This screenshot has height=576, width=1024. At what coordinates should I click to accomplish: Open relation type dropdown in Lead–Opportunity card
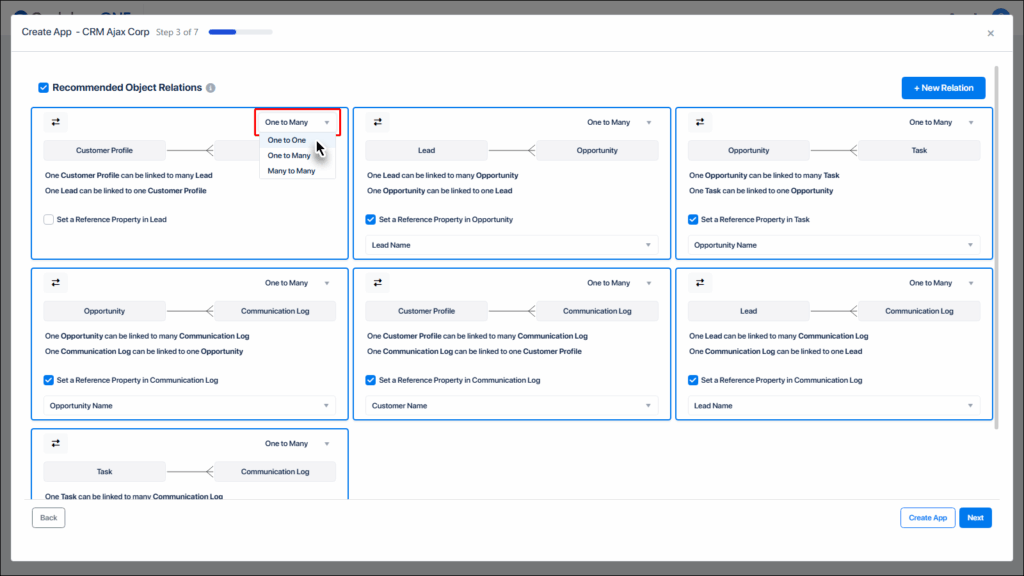pyautogui.click(x=619, y=122)
